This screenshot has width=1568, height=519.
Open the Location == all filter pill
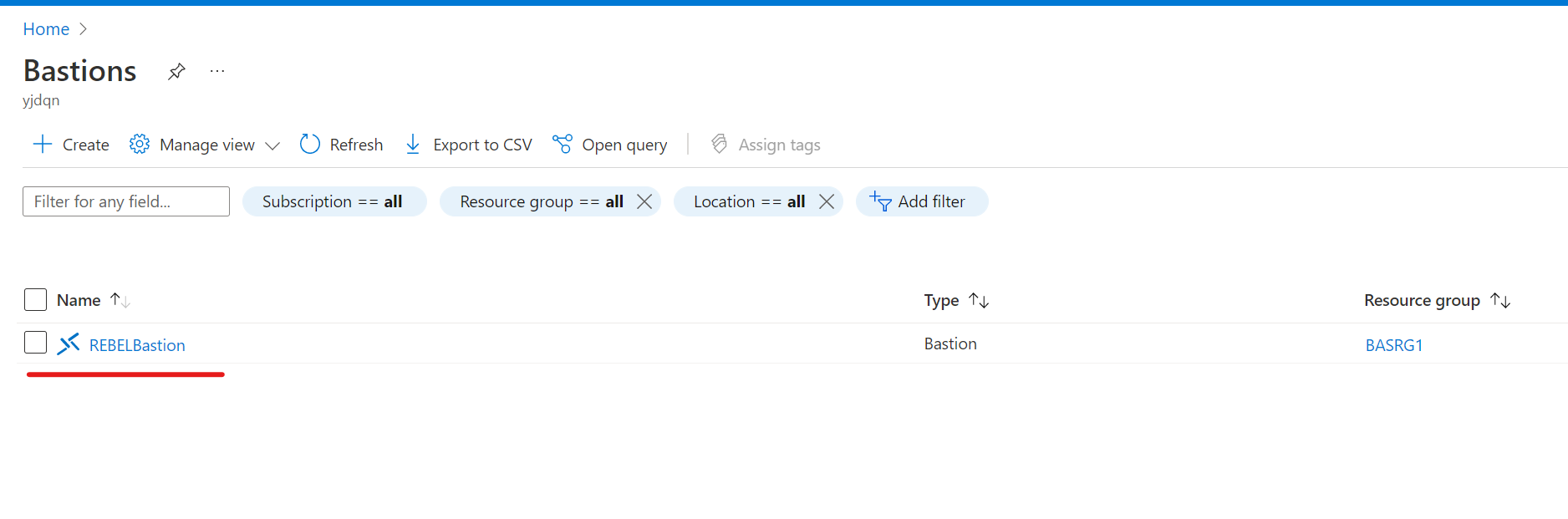(749, 201)
